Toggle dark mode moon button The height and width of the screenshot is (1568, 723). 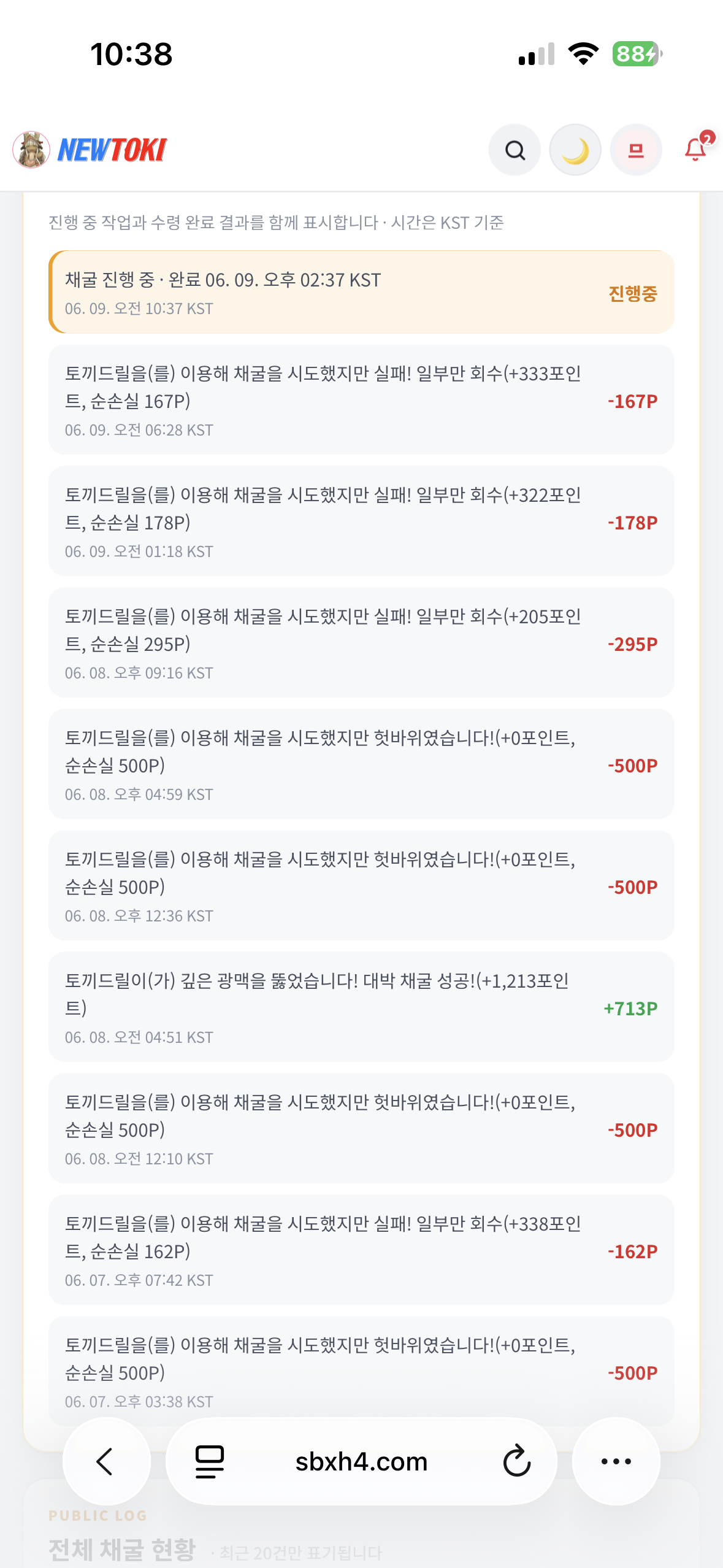575,150
